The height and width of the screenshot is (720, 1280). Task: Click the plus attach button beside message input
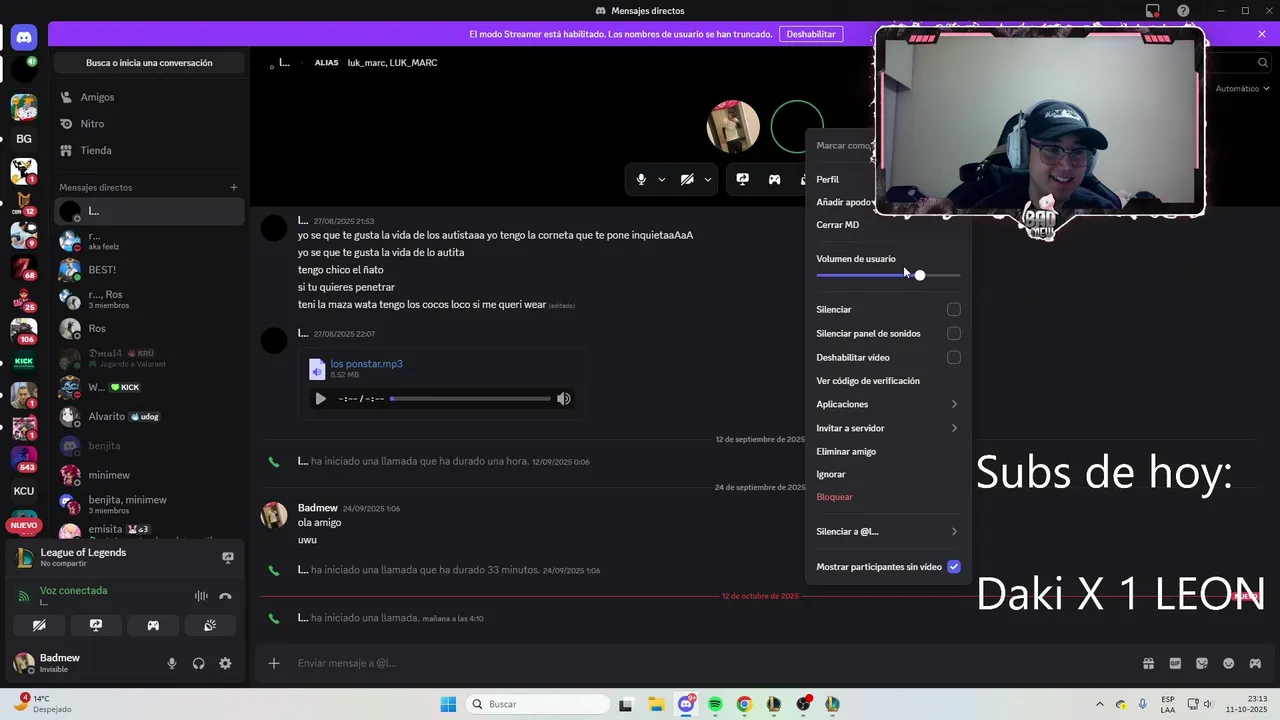click(x=274, y=663)
